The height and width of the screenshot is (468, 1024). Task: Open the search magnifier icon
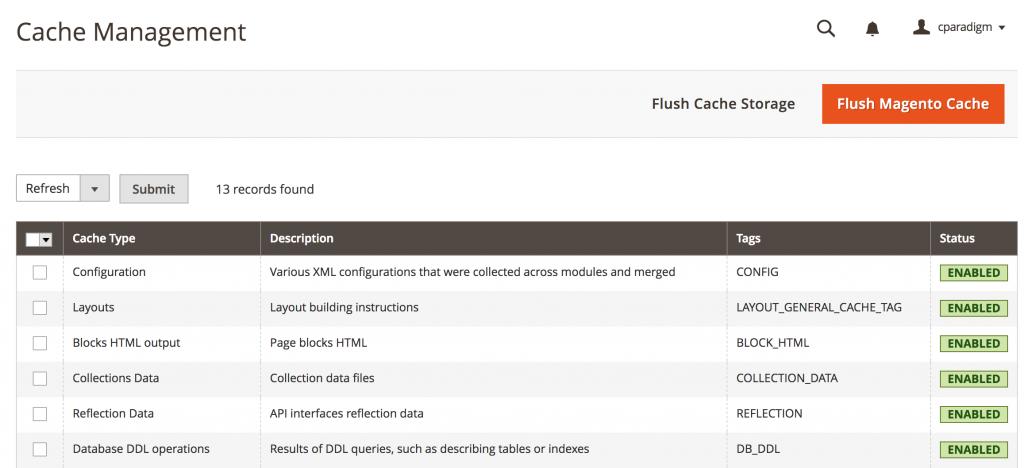825,29
